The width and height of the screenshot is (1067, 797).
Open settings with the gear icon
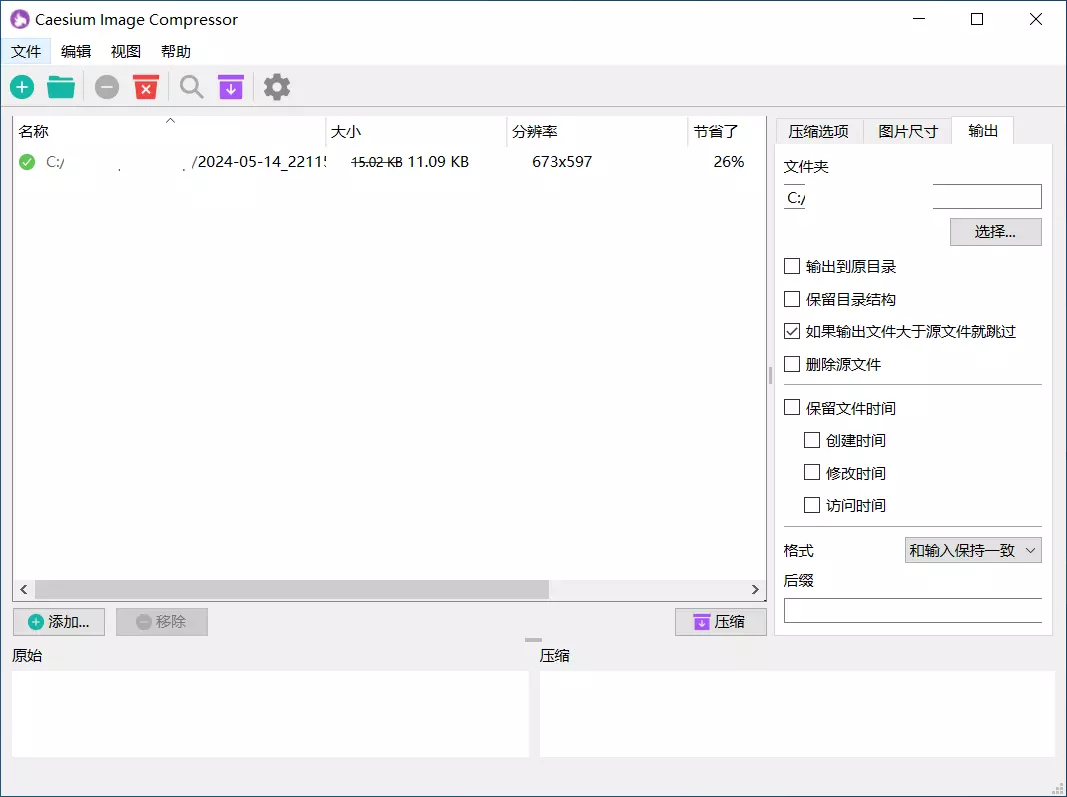pos(277,87)
